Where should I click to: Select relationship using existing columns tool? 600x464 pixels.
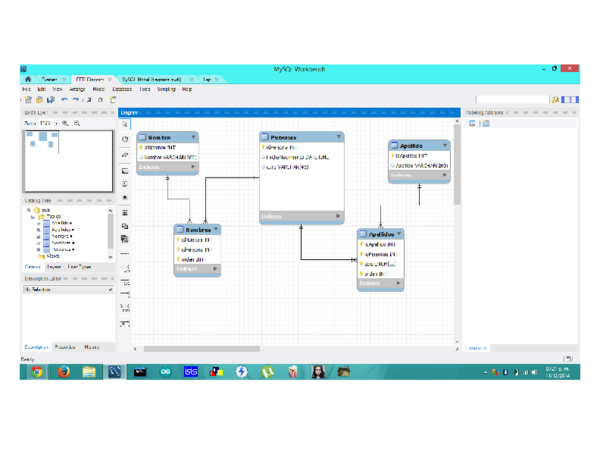(125, 324)
